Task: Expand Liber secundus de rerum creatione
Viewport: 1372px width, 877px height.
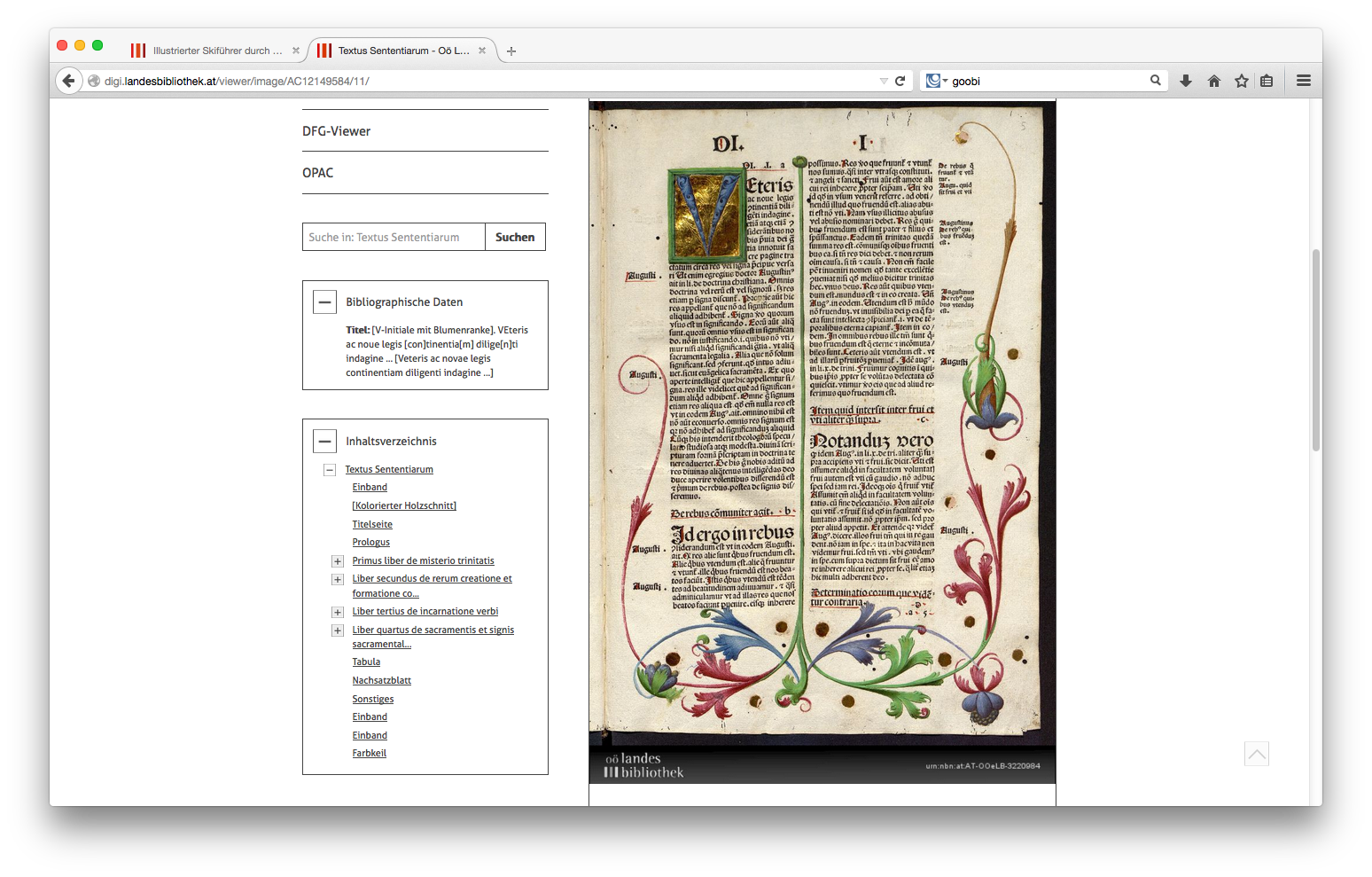Action: 338,580
